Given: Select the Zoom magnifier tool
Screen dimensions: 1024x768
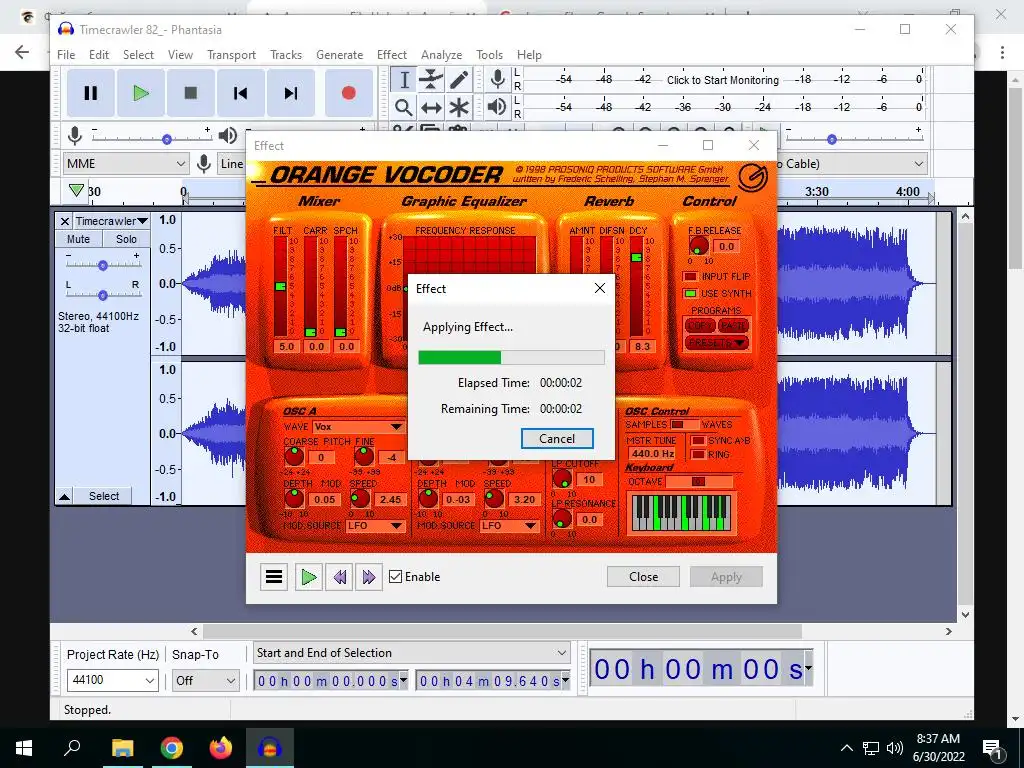Looking at the screenshot, I should tap(404, 107).
